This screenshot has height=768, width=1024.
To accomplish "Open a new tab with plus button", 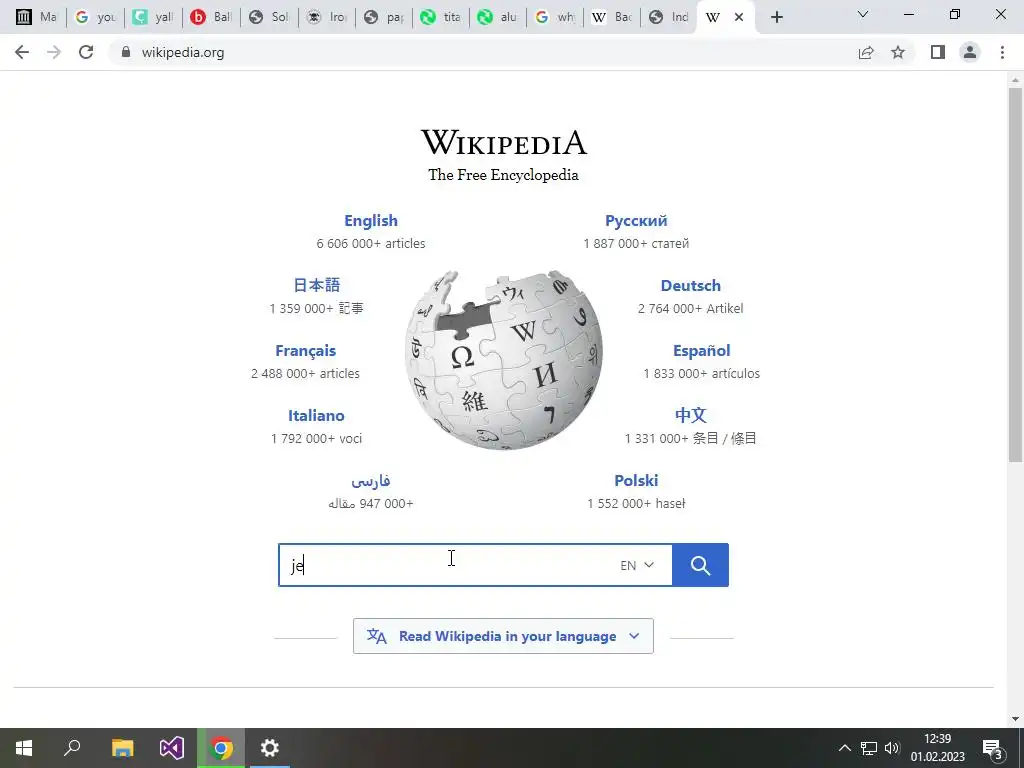I will point(776,17).
